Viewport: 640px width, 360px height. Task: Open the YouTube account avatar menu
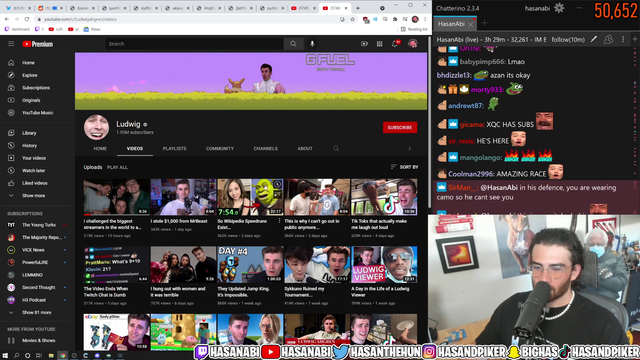pos(413,44)
